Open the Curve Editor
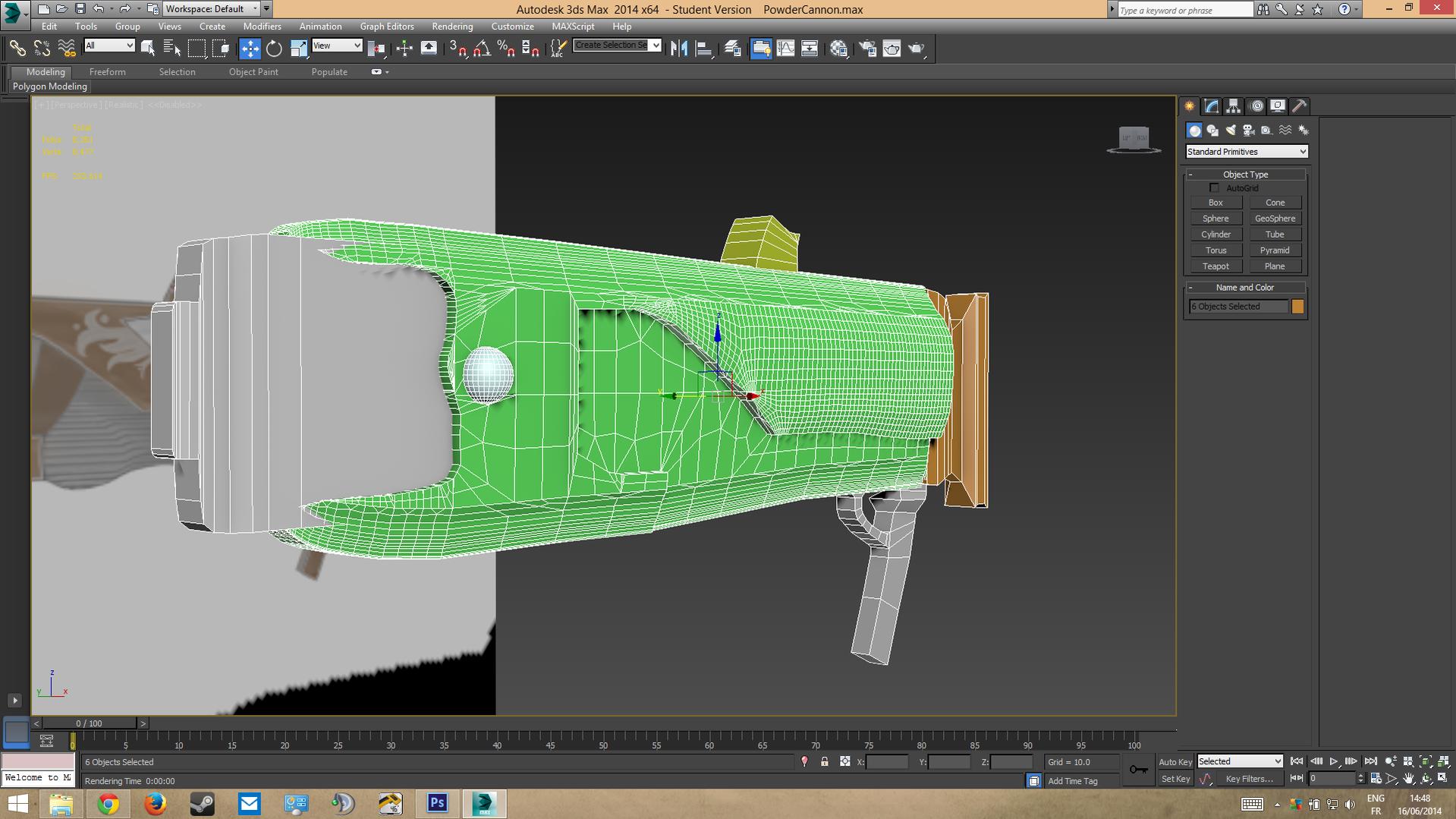1456x819 pixels. click(x=785, y=49)
